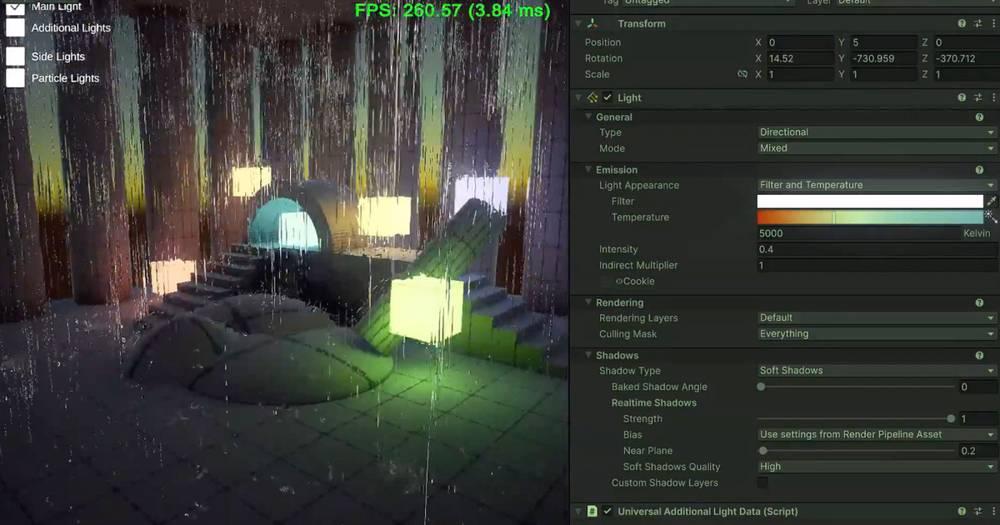
Task: Collapse the Rendering foldout
Action: coord(589,302)
